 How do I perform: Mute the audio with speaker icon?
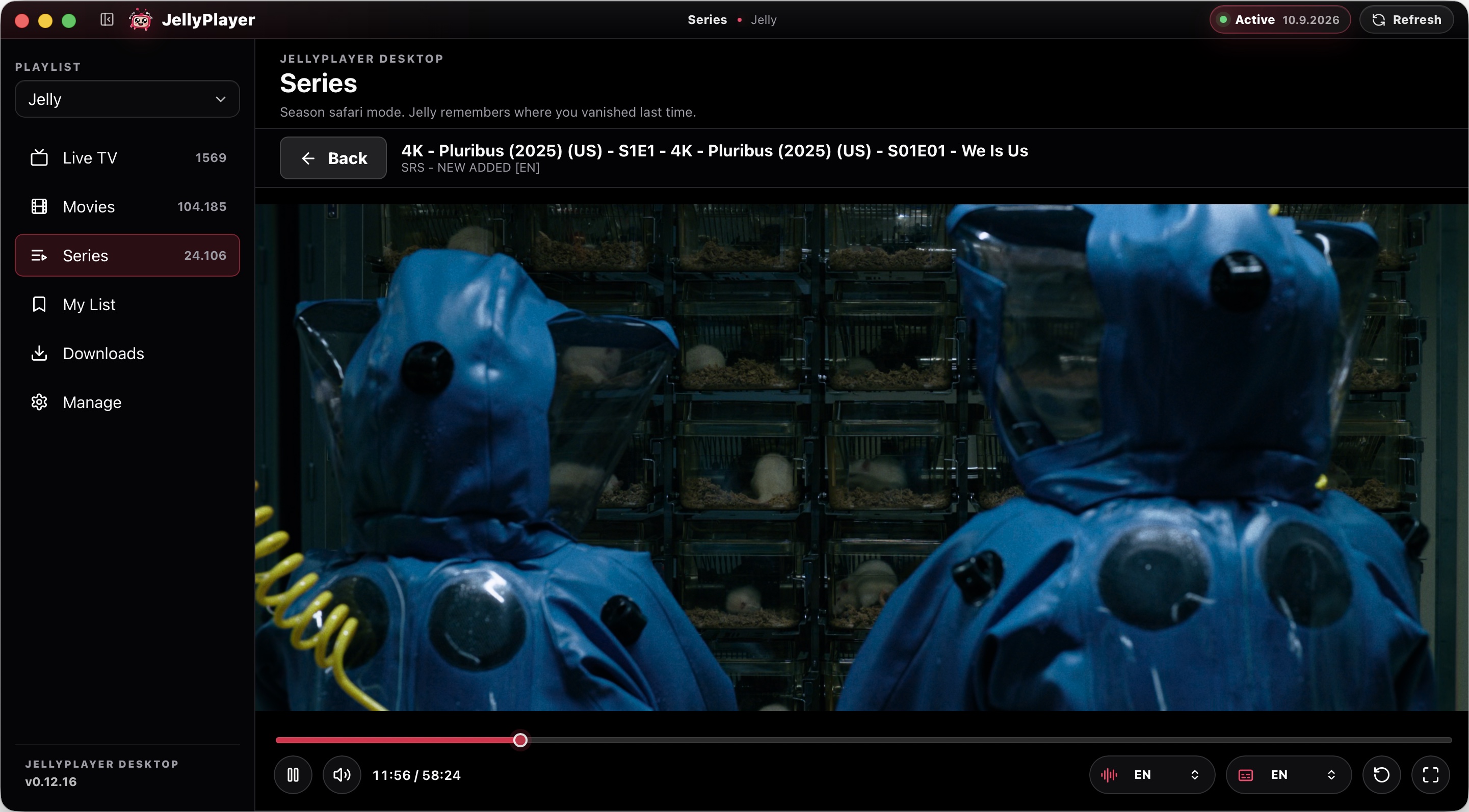click(342, 775)
